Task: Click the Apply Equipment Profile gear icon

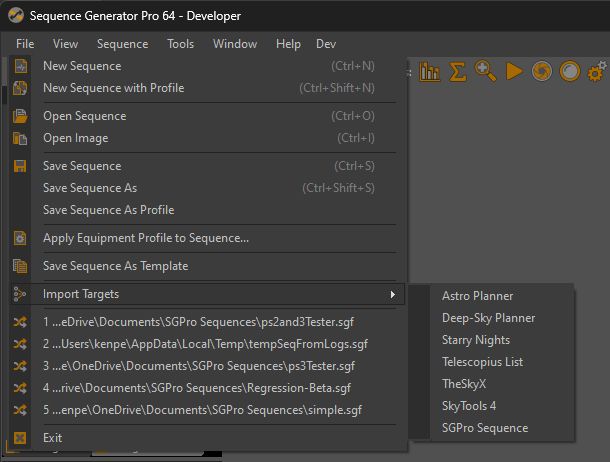Action: 20,238
